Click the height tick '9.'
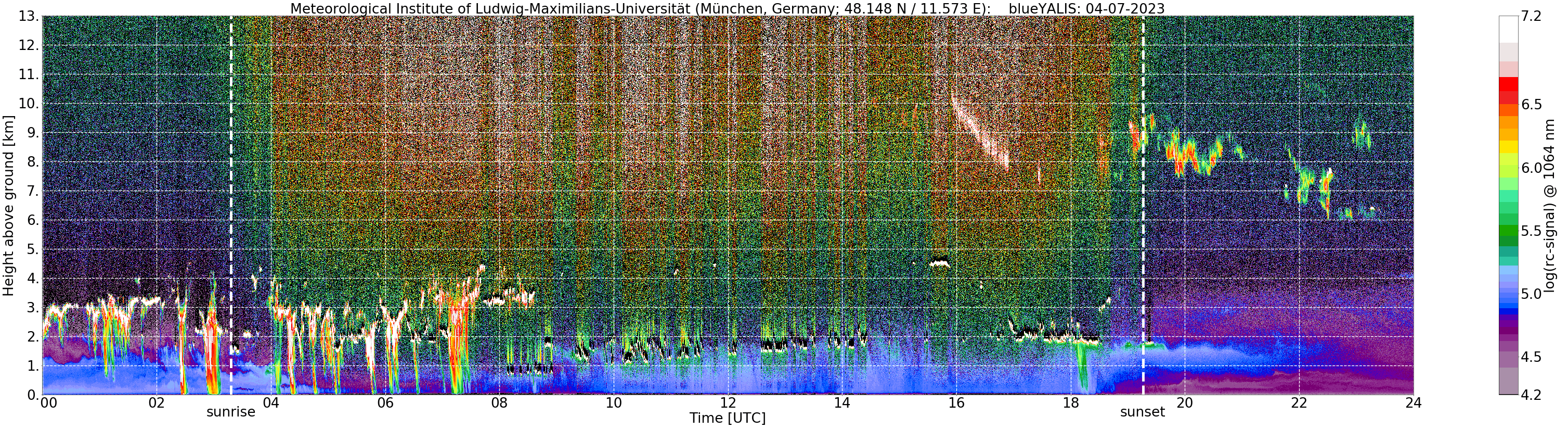This screenshot has height=429, width=1568. point(33,133)
